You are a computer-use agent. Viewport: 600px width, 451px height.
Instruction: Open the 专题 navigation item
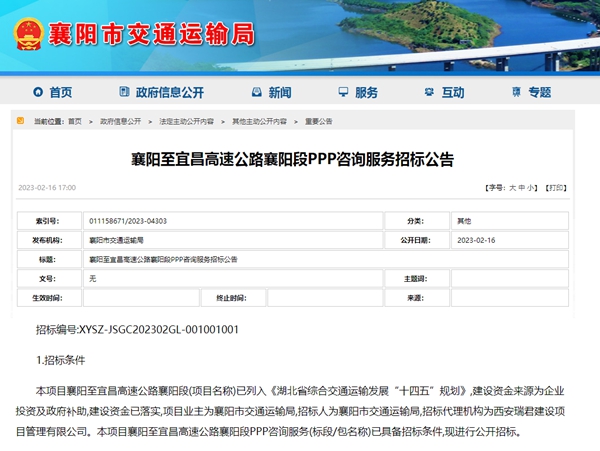540,92
